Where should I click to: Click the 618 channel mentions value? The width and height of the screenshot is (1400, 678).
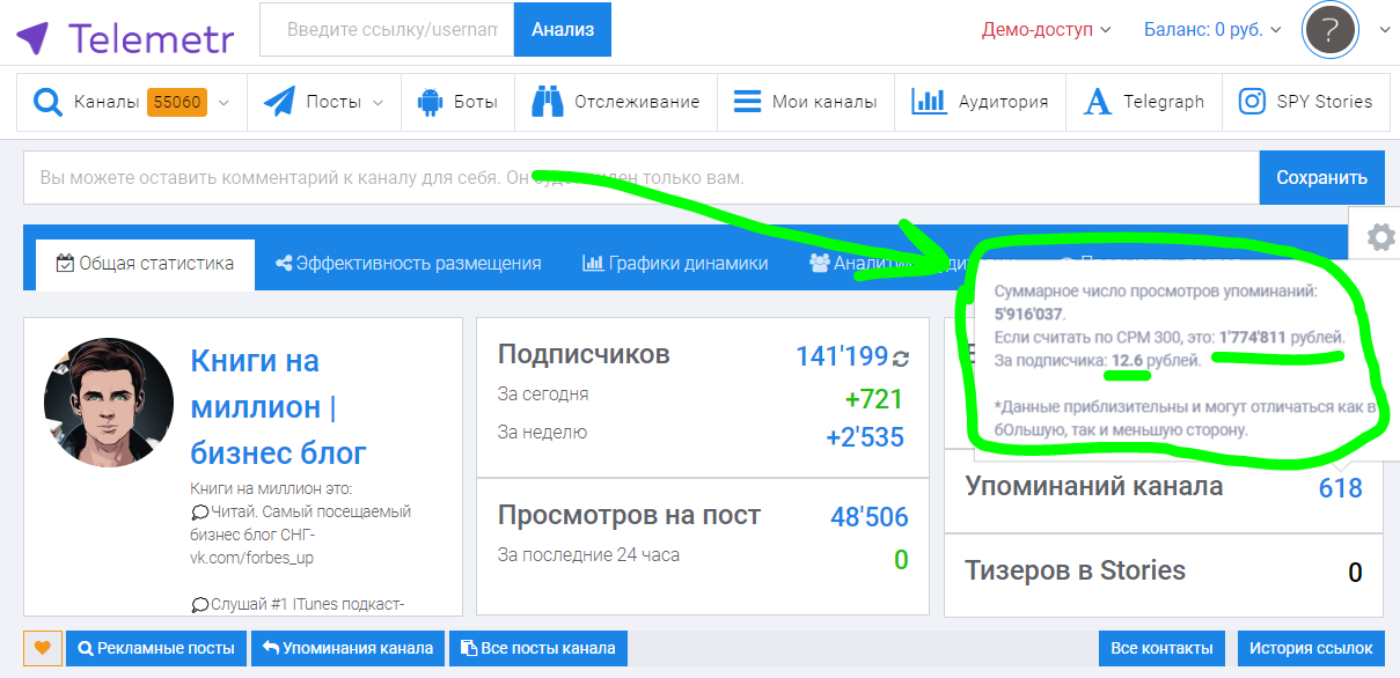point(1340,488)
